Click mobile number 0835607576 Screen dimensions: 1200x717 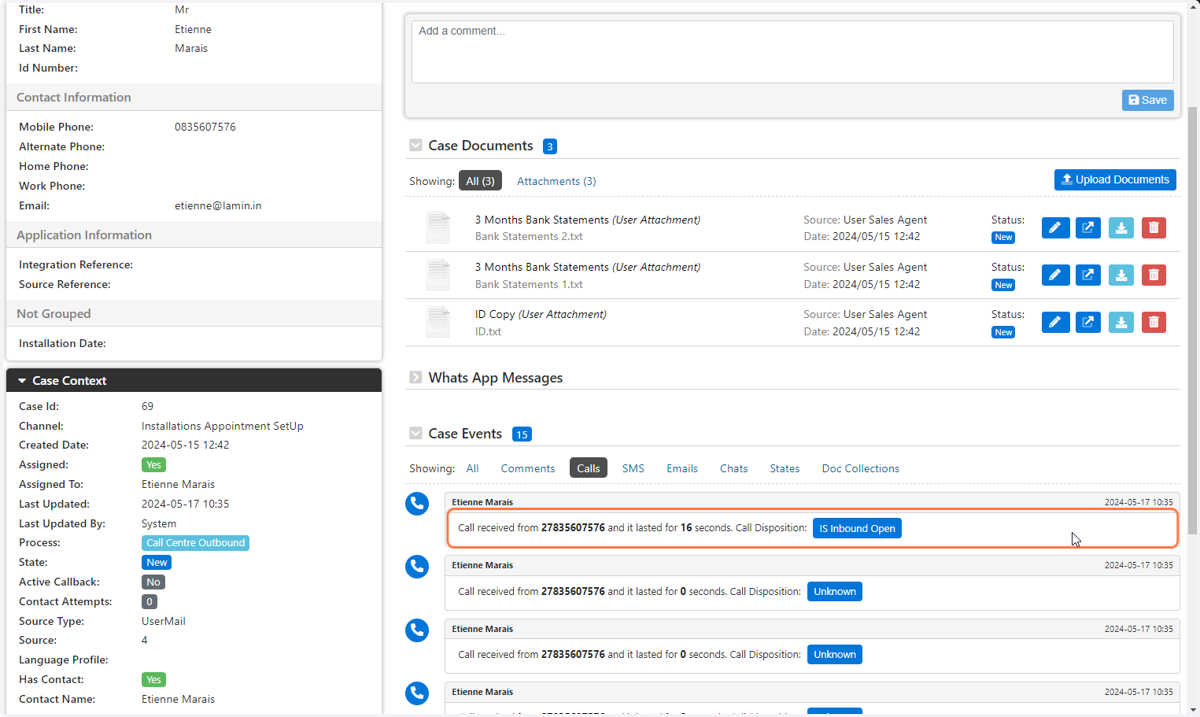tap(205, 127)
